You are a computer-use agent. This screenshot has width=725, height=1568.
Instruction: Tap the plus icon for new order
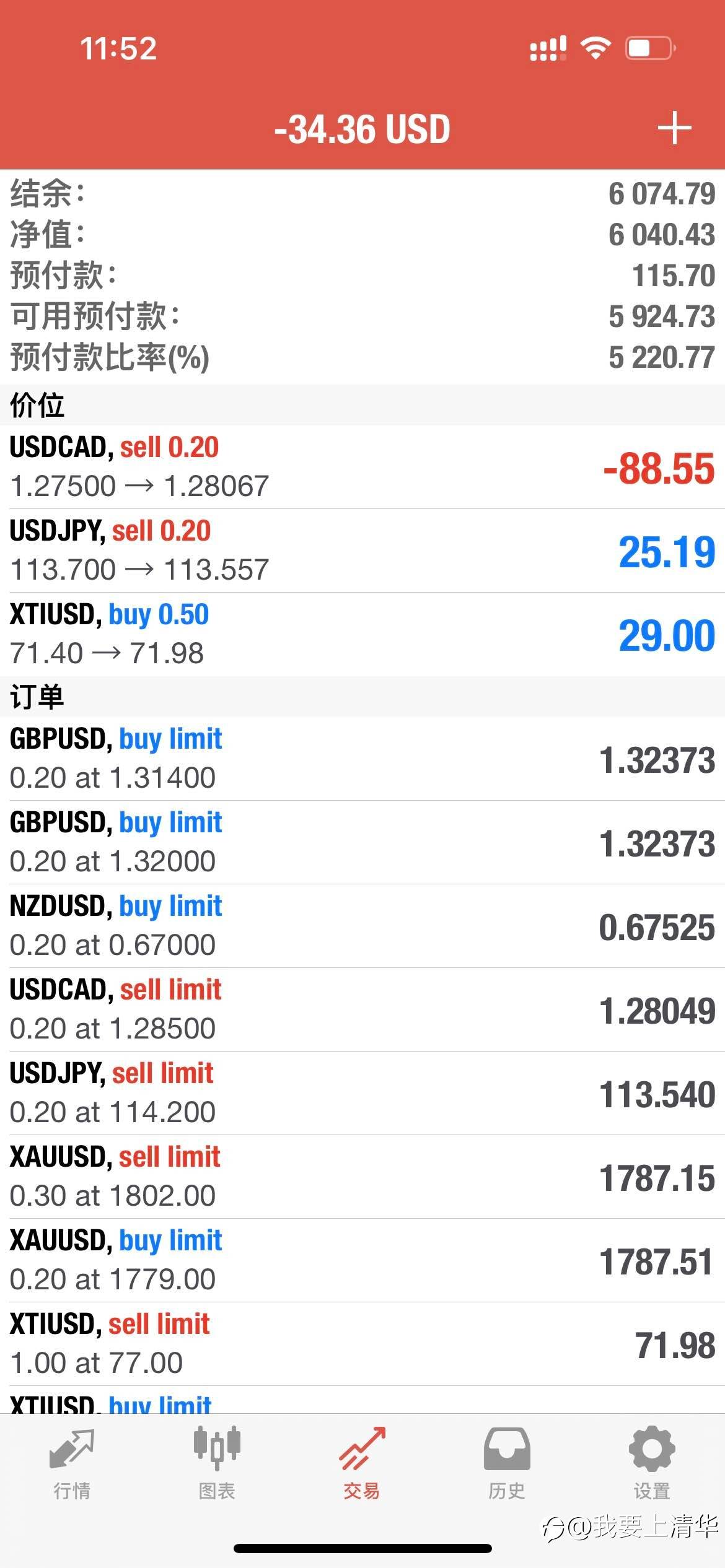[674, 128]
